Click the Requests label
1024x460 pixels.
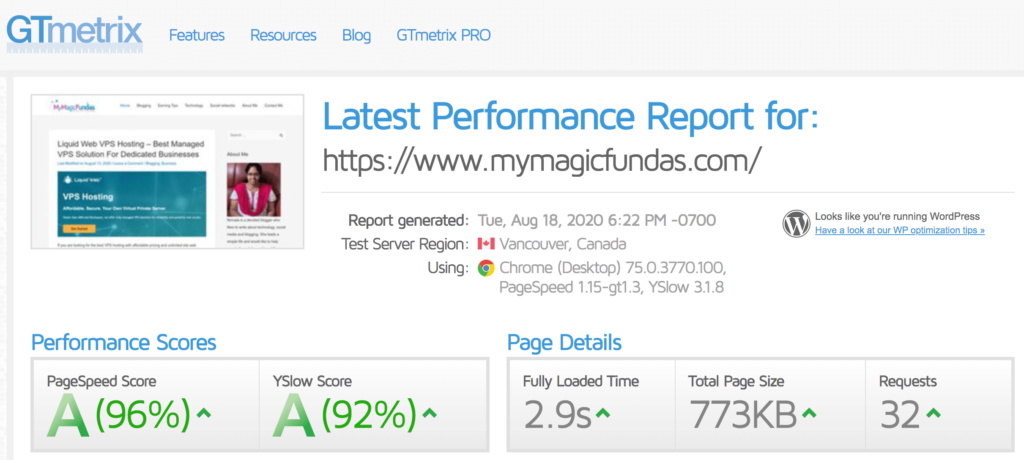pos(908,381)
